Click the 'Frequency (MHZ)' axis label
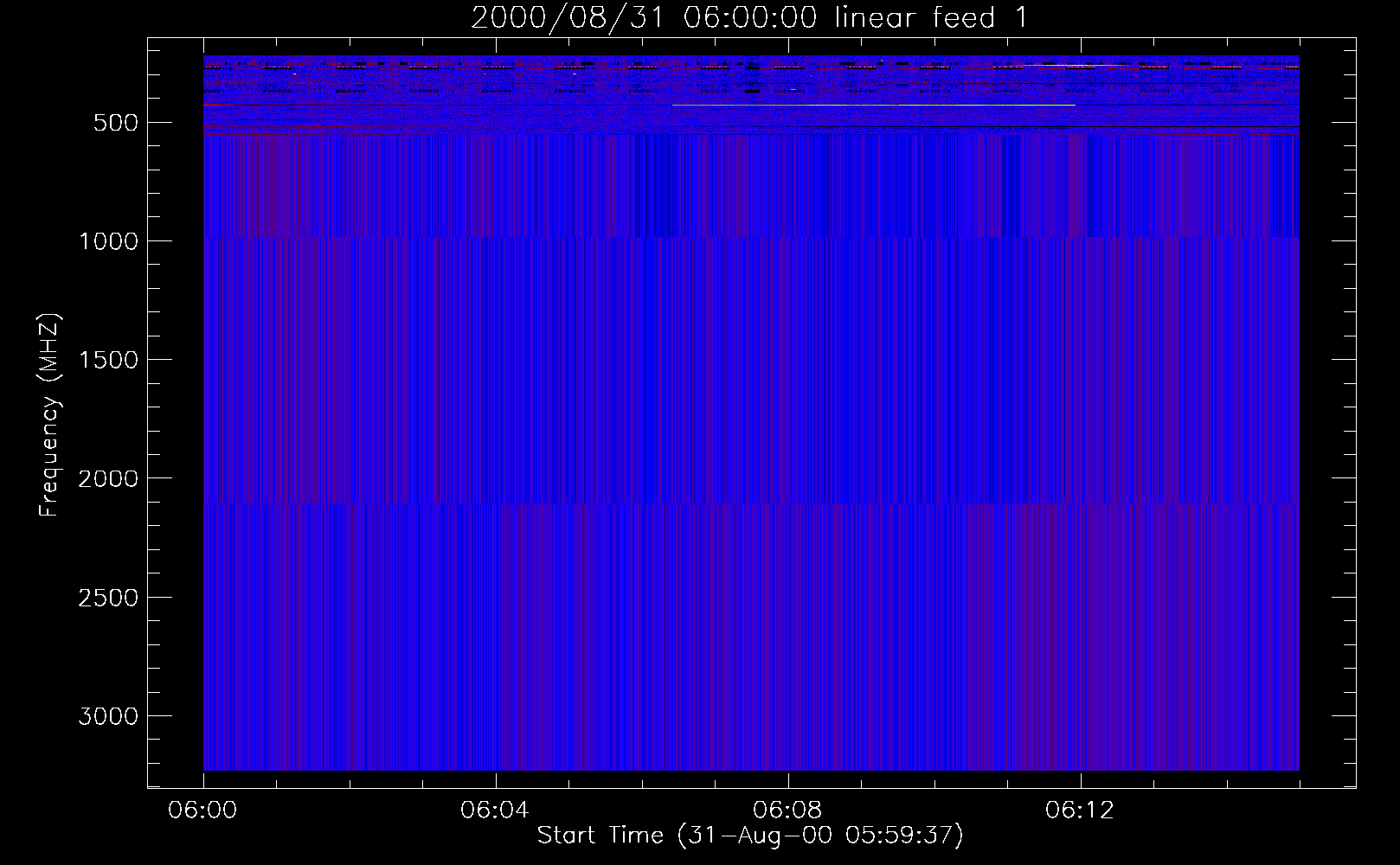This screenshot has width=1400, height=865. [49, 414]
